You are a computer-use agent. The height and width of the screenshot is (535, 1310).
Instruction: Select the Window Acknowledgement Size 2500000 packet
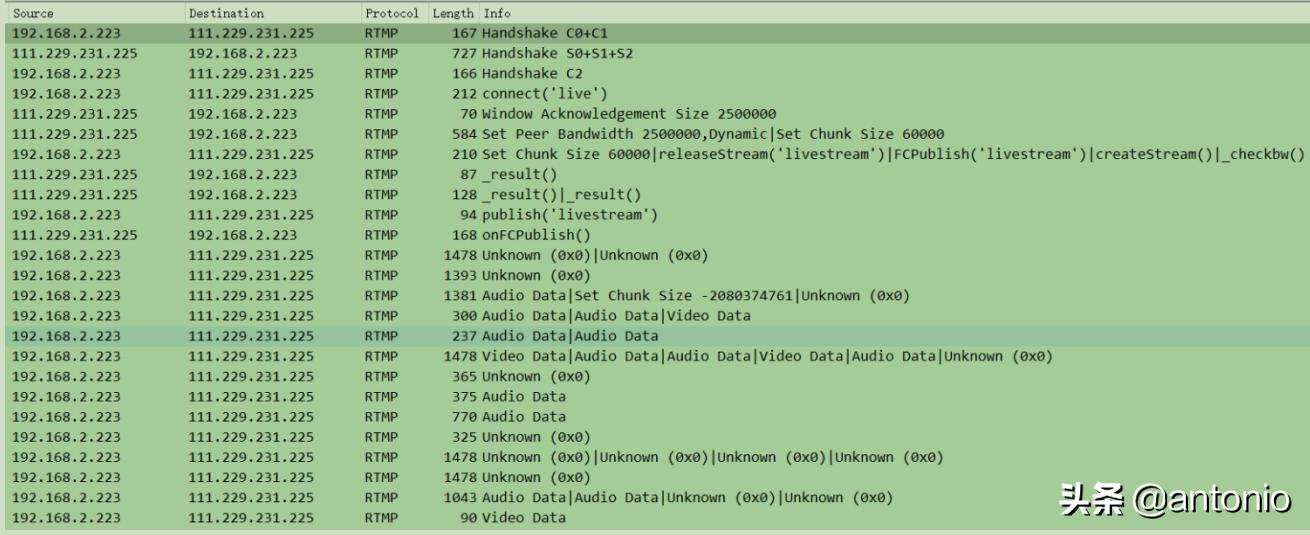coord(629,114)
